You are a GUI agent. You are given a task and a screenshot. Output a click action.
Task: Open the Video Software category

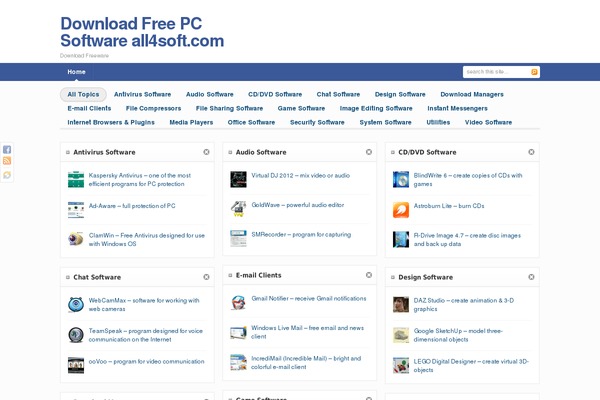pos(488,122)
